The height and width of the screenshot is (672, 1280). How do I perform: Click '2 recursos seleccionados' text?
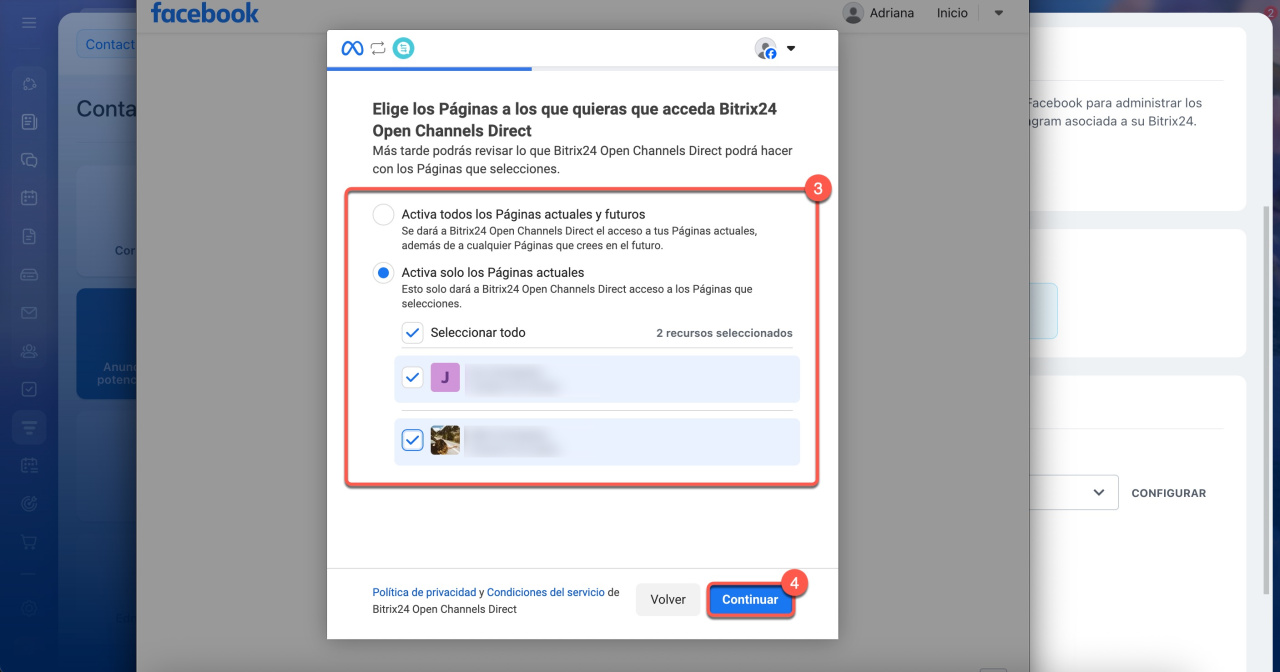click(x=724, y=333)
